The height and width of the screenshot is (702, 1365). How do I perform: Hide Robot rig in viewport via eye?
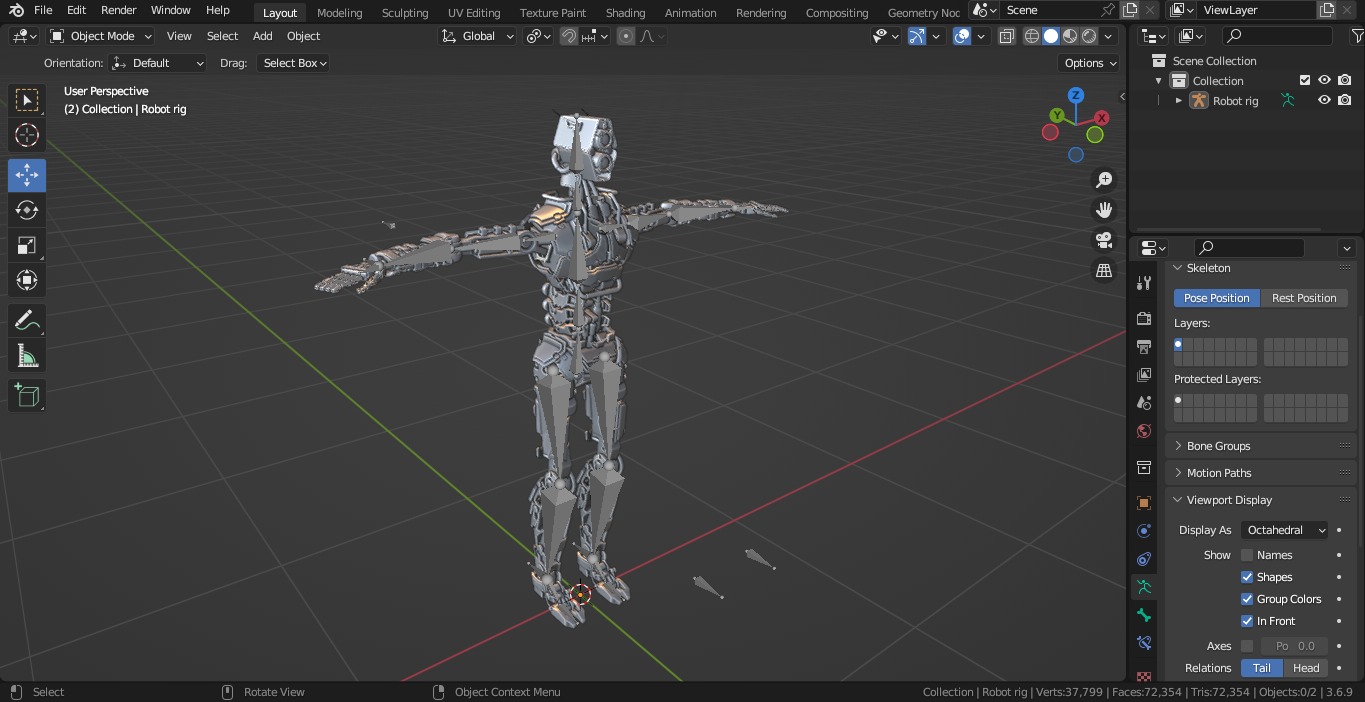pyautogui.click(x=1324, y=100)
